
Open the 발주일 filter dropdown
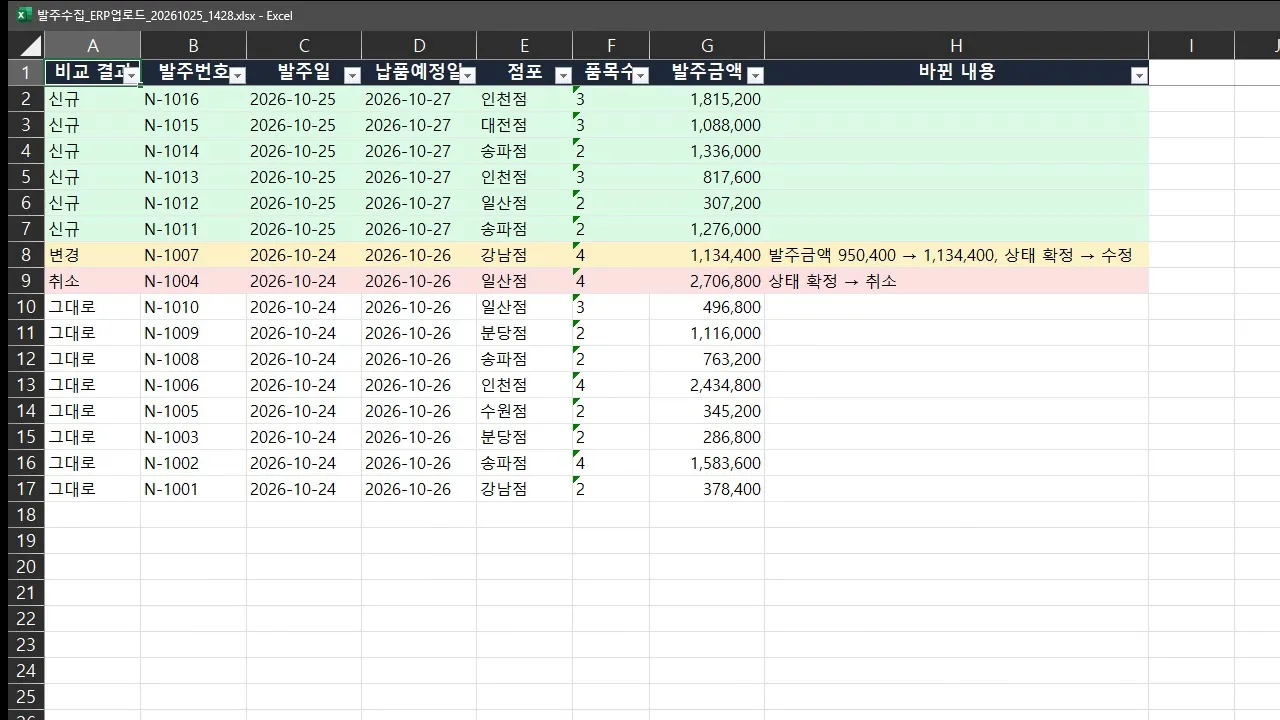pyautogui.click(x=352, y=75)
